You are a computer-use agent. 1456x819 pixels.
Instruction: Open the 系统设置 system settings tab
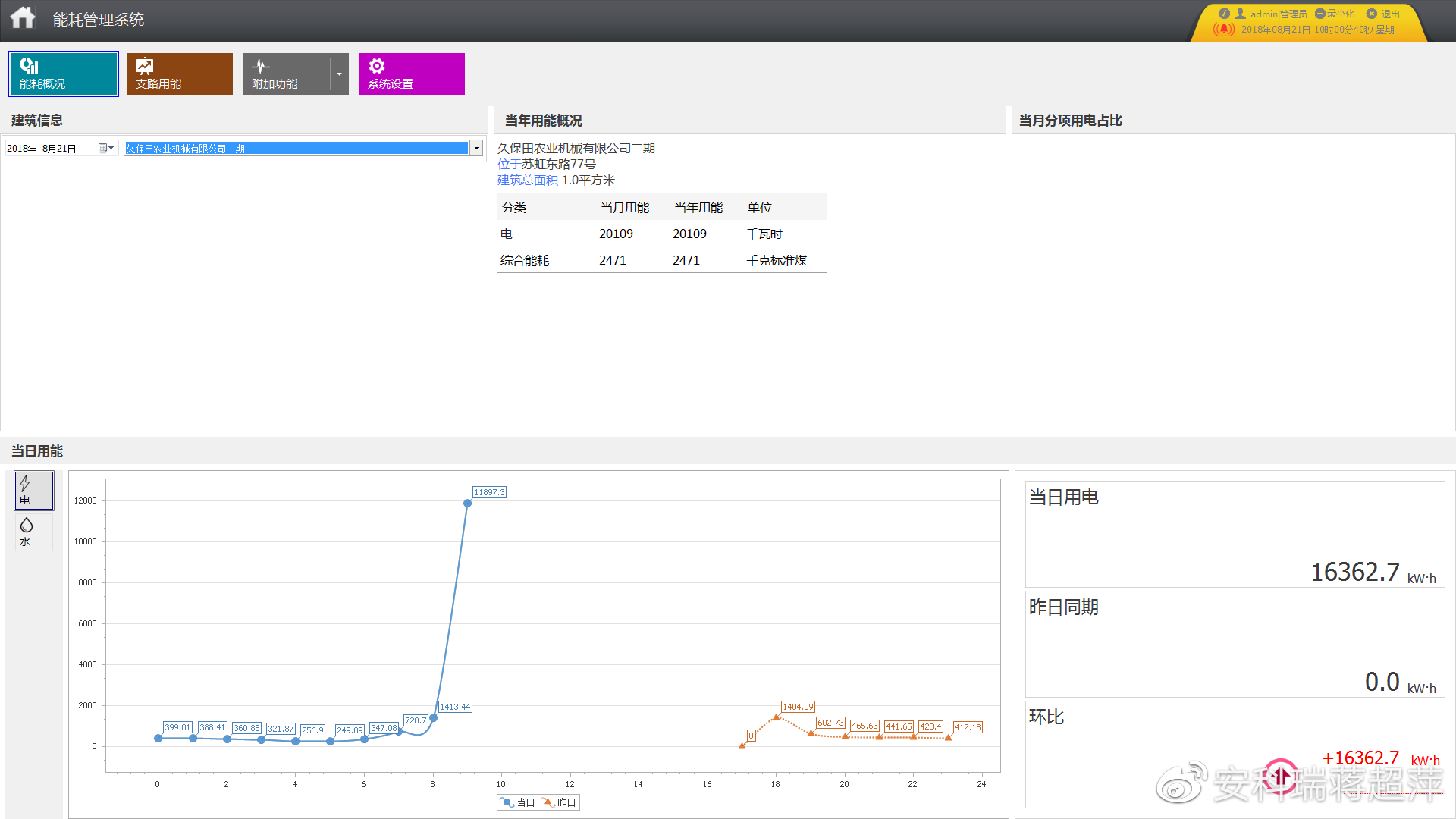(411, 74)
